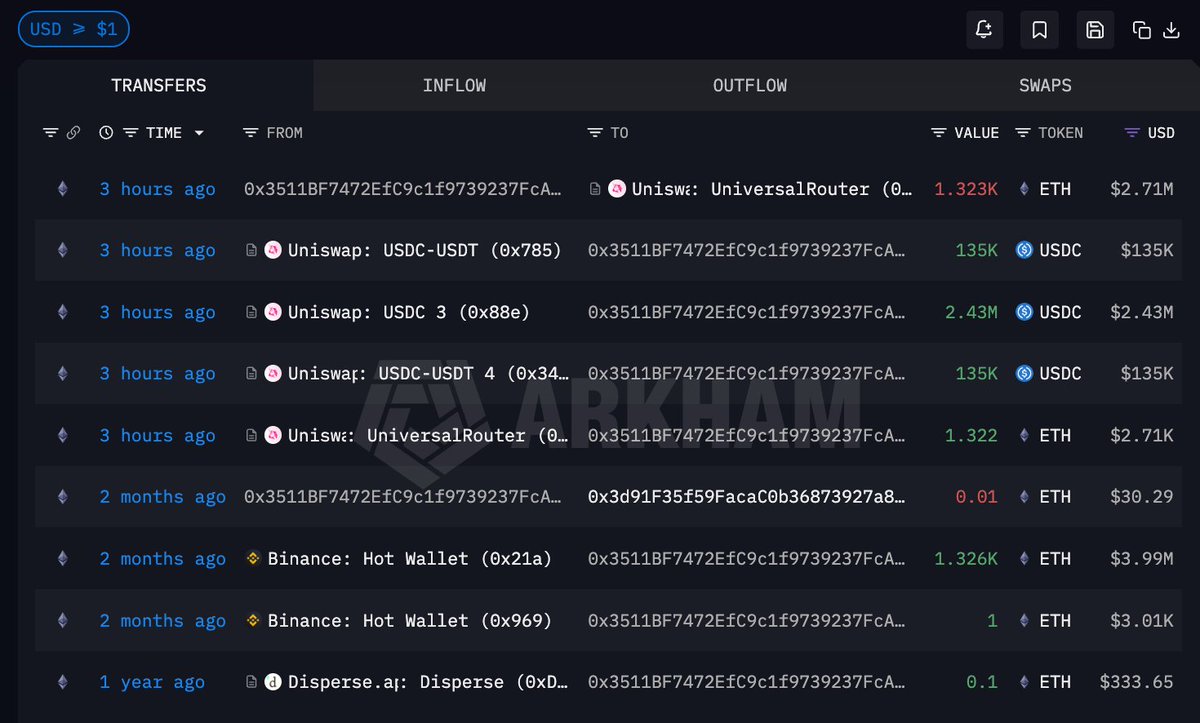Click the save floppy disk icon
The image size is (1200, 723).
(1095, 30)
